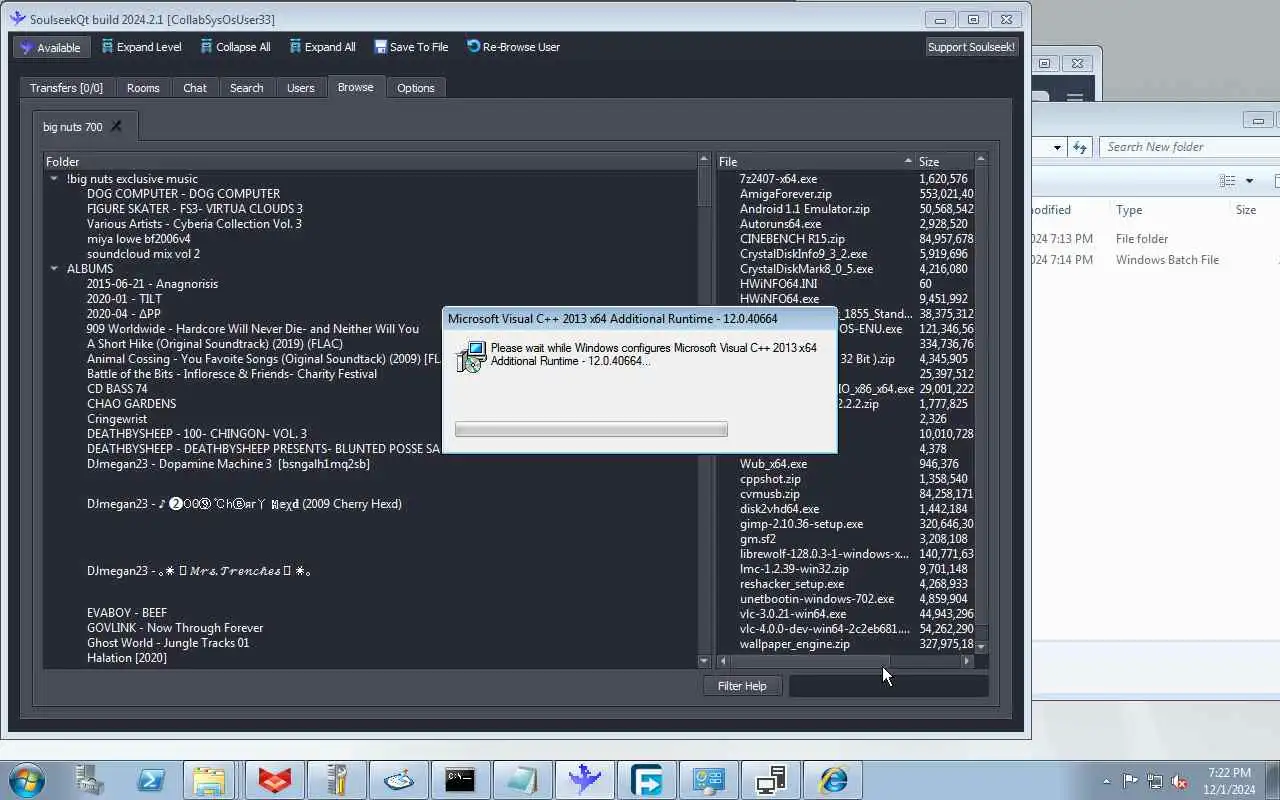Click the Visual C++ installer dialog icon

pyautogui.click(x=471, y=357)
